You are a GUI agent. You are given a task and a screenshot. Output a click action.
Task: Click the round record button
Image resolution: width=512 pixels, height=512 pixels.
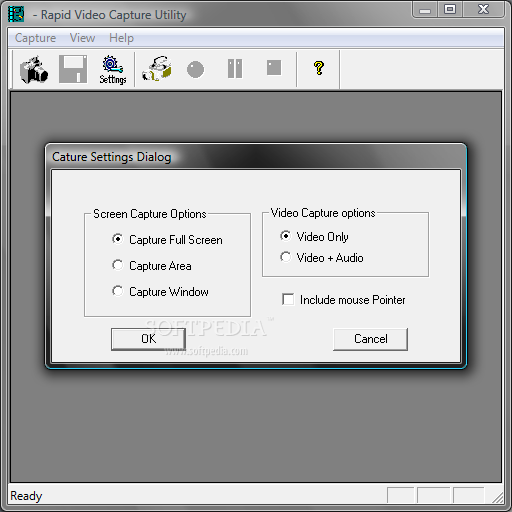195,69
